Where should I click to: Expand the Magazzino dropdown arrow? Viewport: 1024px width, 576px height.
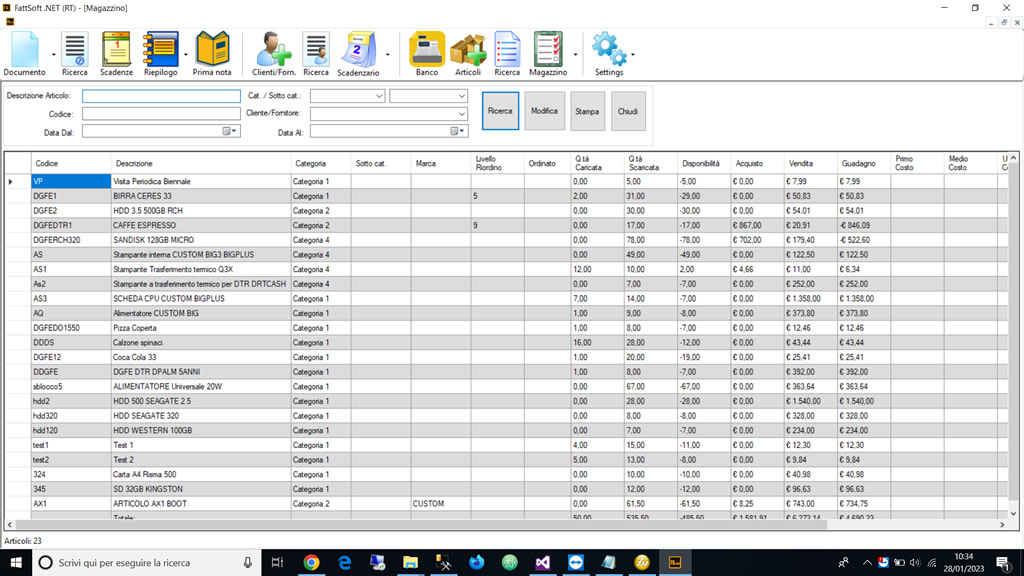click(575, 55)
